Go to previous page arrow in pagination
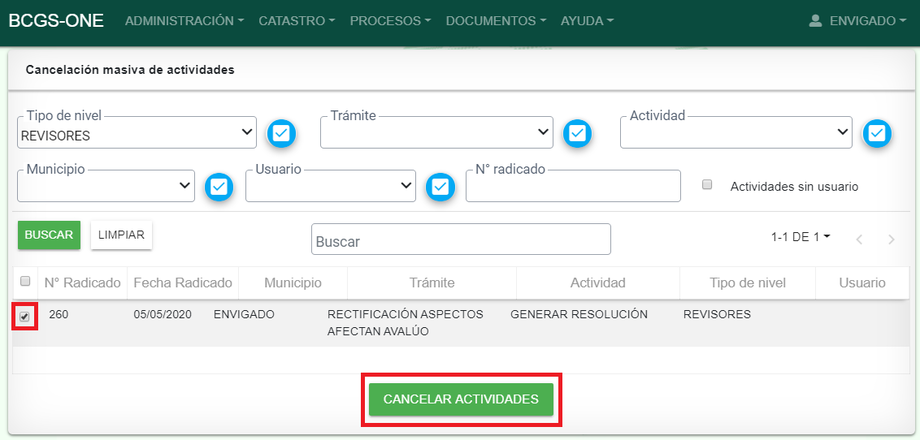 [858, 239]
